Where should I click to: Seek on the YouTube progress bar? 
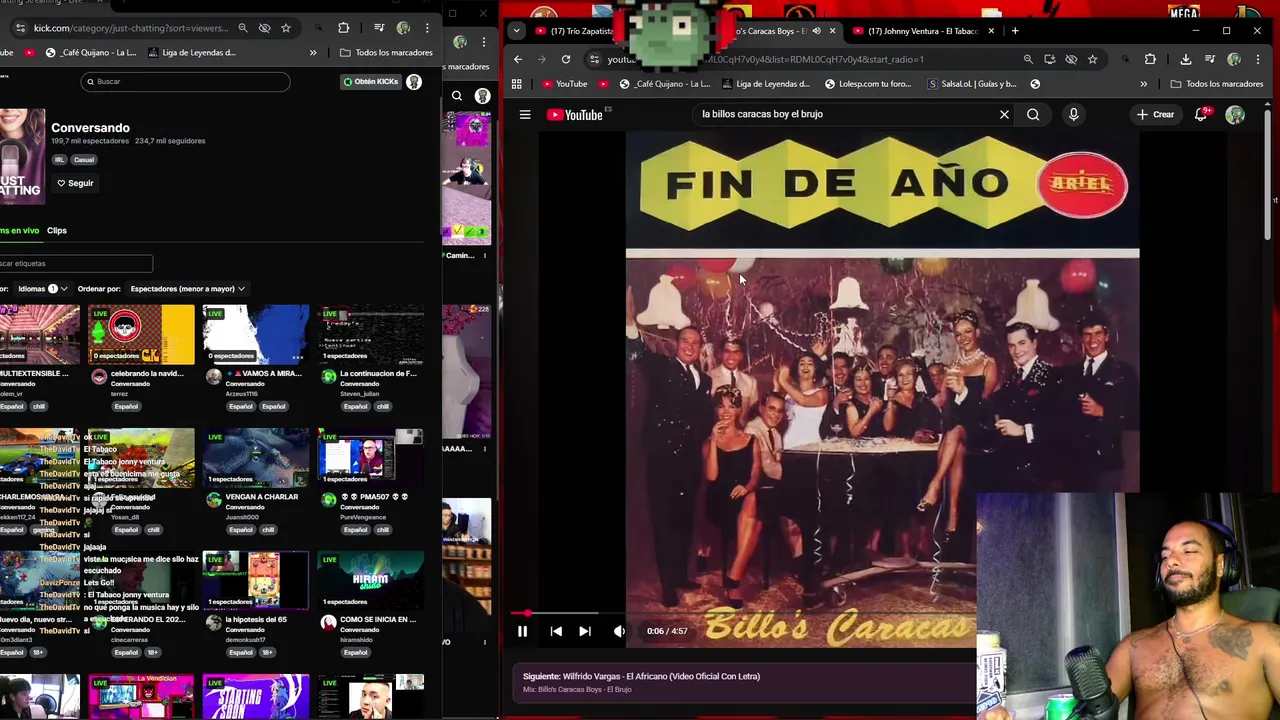(743, 613)
